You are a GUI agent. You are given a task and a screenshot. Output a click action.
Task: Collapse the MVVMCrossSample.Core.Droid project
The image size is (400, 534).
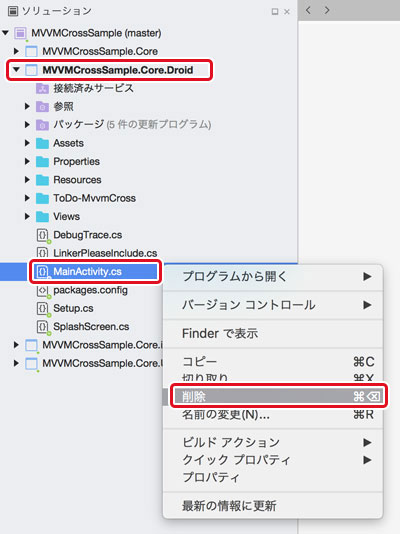(16, 69)
